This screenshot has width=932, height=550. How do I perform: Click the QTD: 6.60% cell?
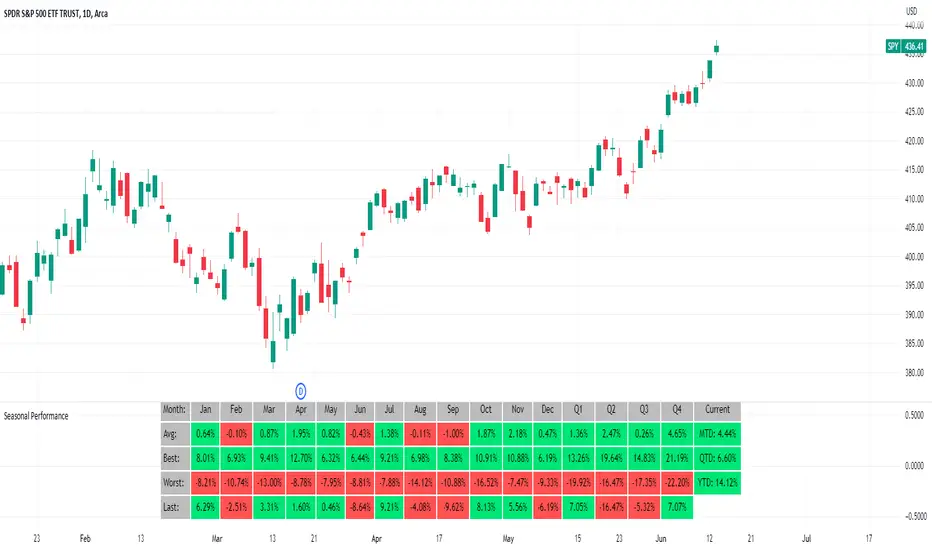click(x=717, y=458)
